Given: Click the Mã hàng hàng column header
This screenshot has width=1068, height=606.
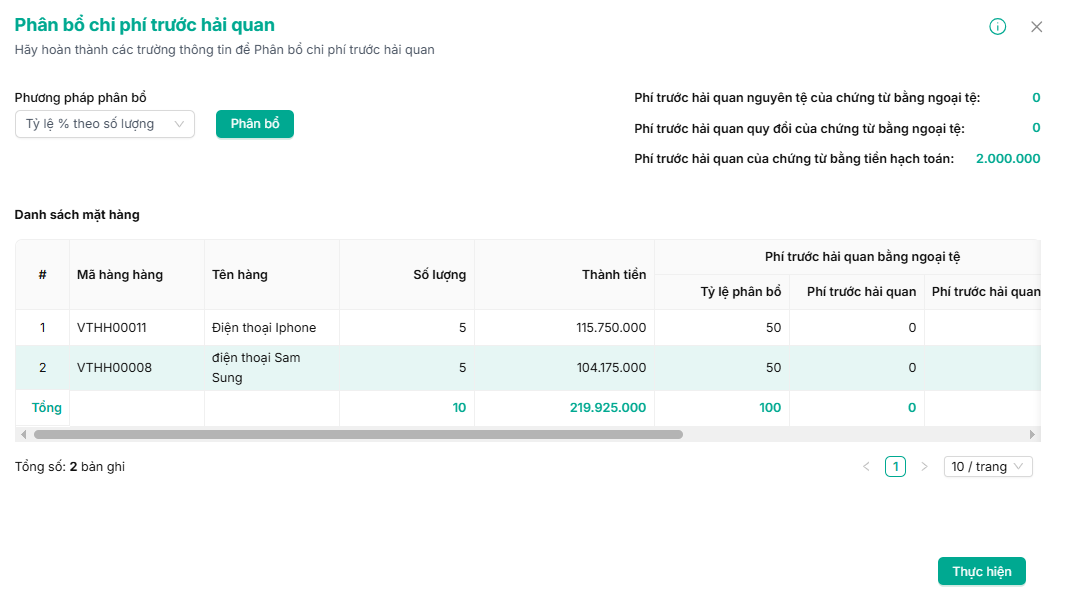Looking at the screenshot, I should [120, 275].
